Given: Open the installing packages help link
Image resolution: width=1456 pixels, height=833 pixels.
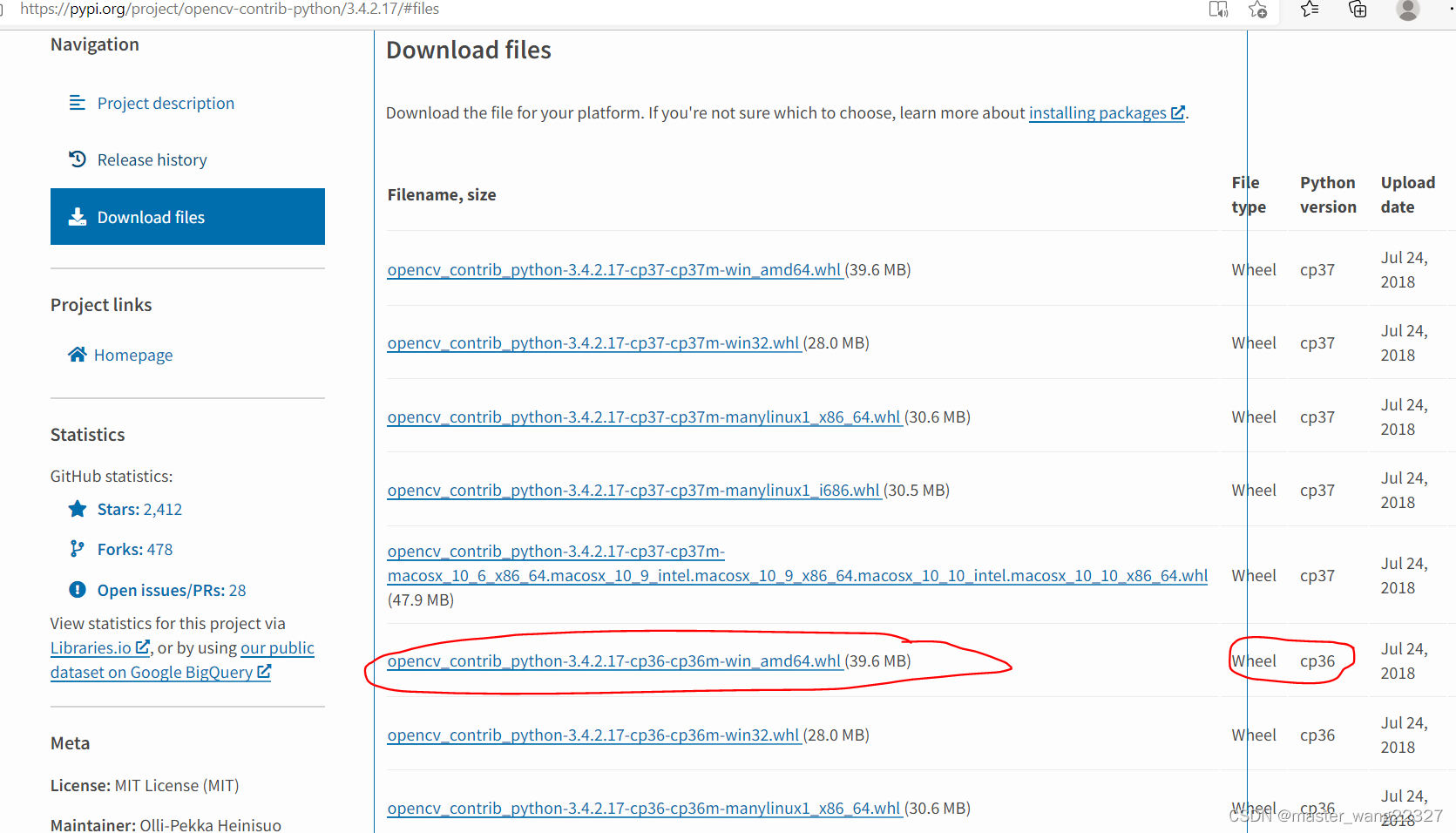Looking at the screenshot, I should [x=1107, y=112].
